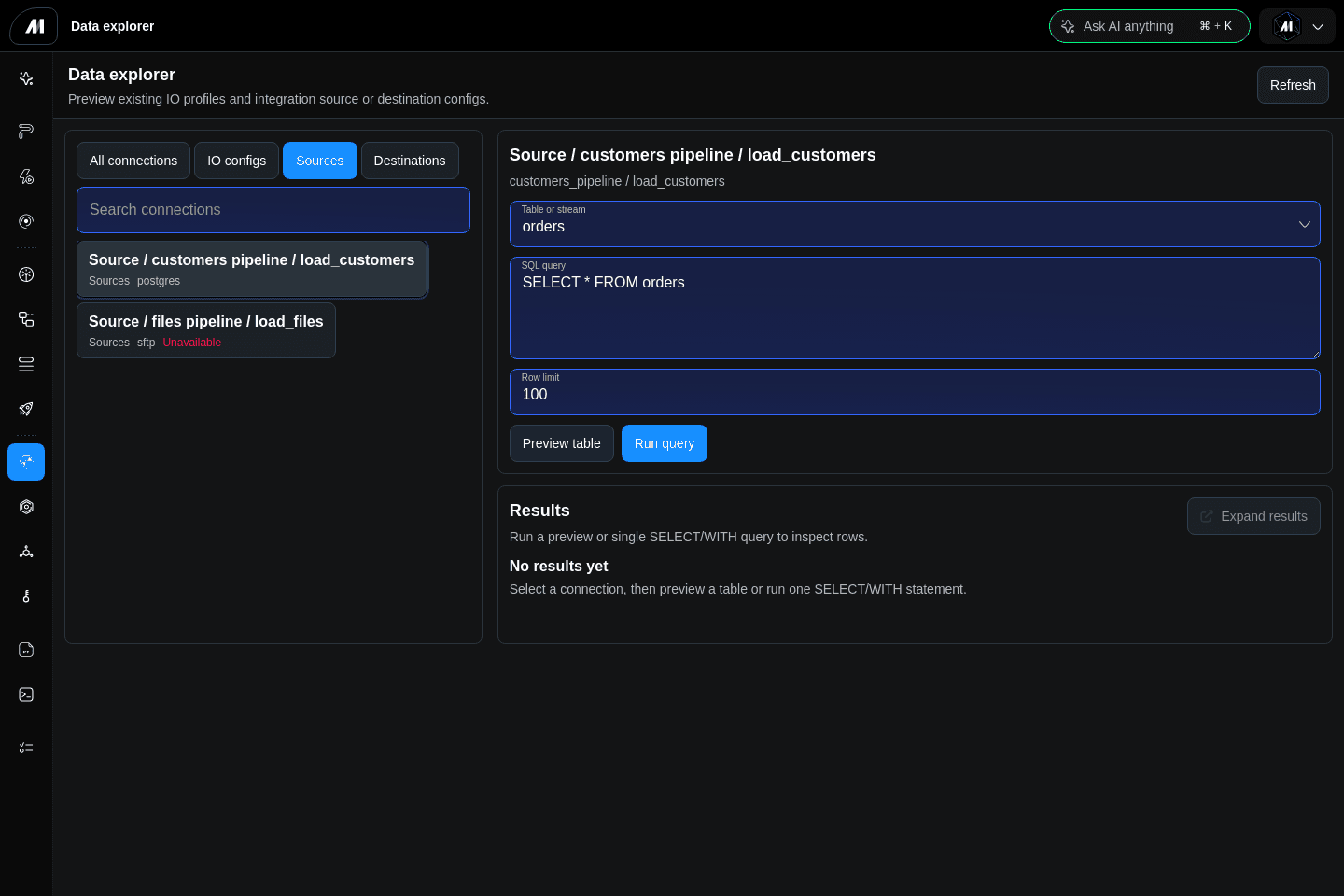
Task: Click into the SQL query text area
Action: point(915,308)
